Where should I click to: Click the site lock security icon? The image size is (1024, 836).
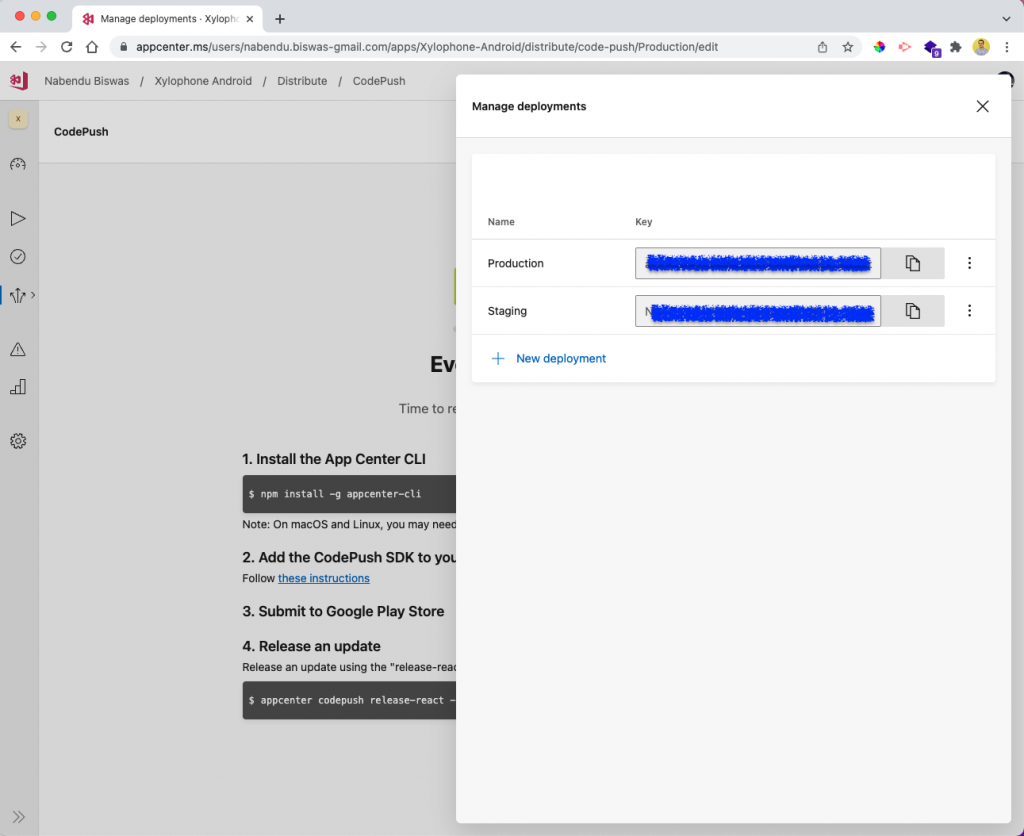(123, 47)
